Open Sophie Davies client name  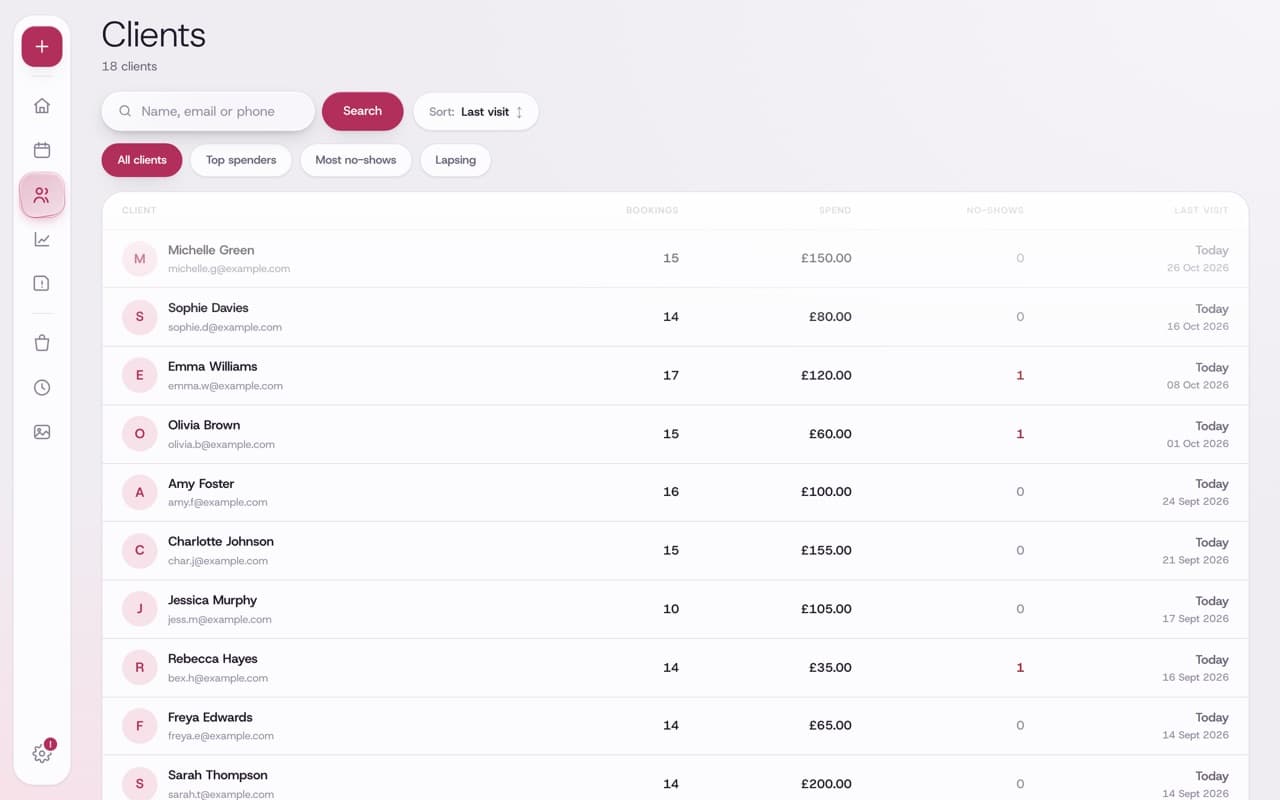pyautogui.click(x=208, y=308)
